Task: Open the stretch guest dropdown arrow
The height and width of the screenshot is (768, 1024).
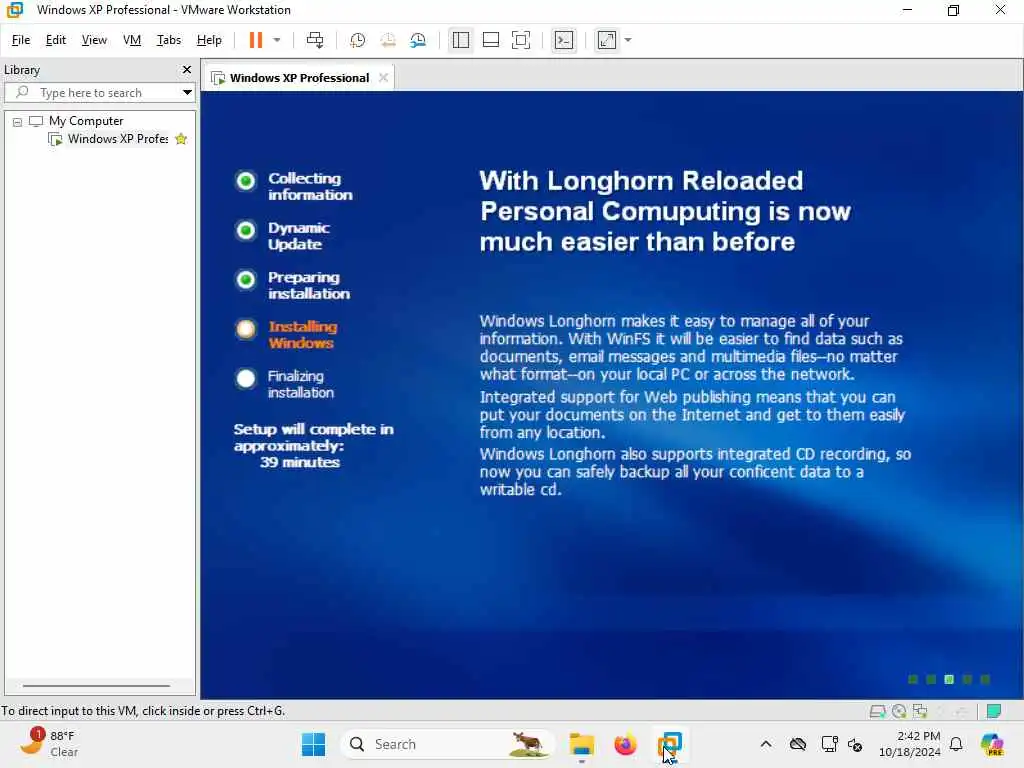Action: (x=628, y=40)
